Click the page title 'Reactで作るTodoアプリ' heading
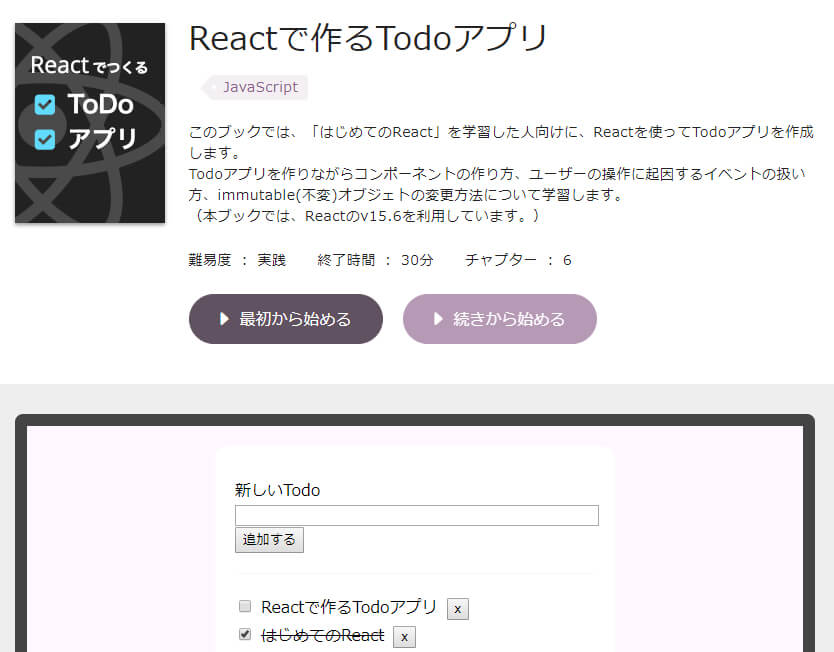Screen dimensions: 834x652 368,38
